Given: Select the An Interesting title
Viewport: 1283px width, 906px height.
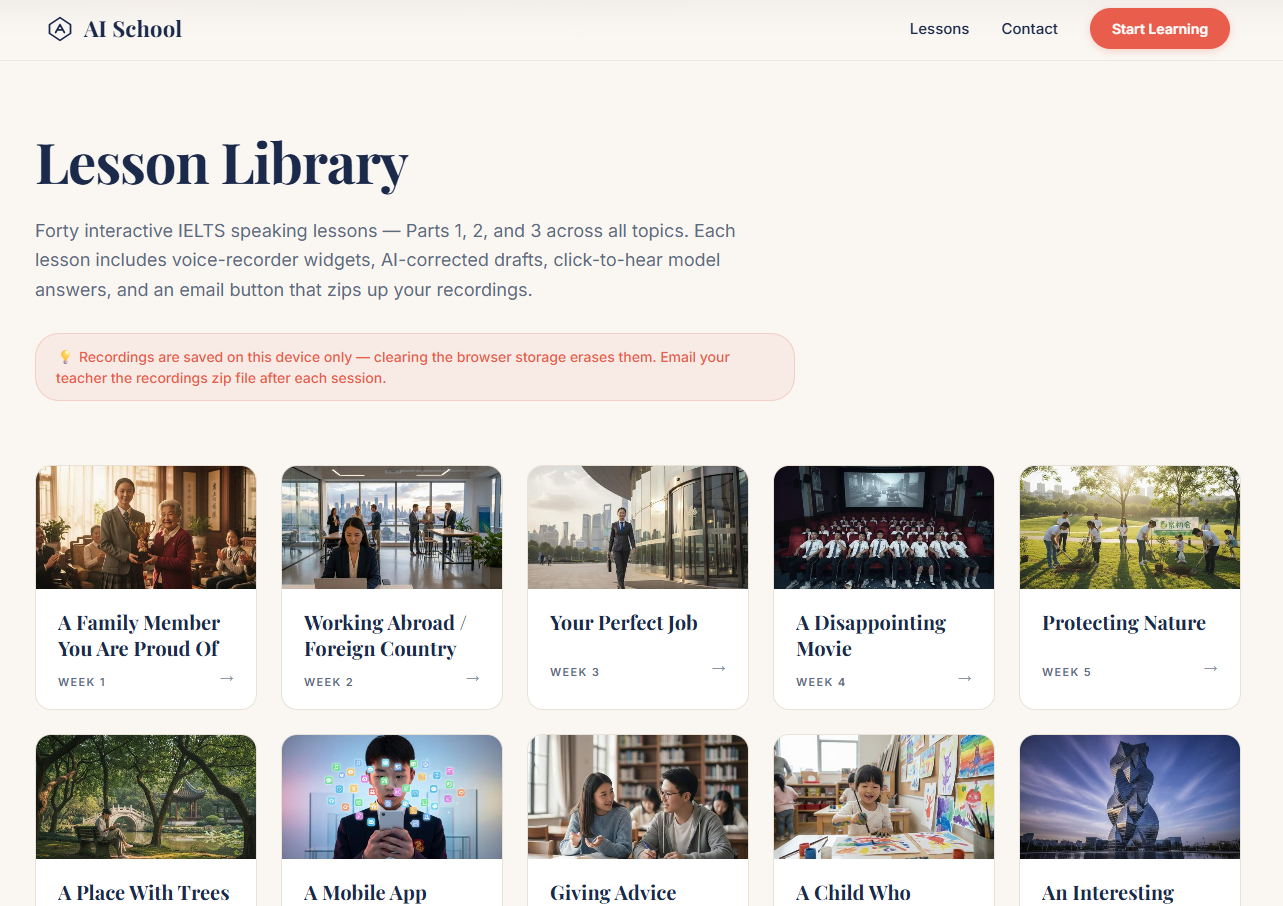Looking at the screenshot, I should (1108, 893).
